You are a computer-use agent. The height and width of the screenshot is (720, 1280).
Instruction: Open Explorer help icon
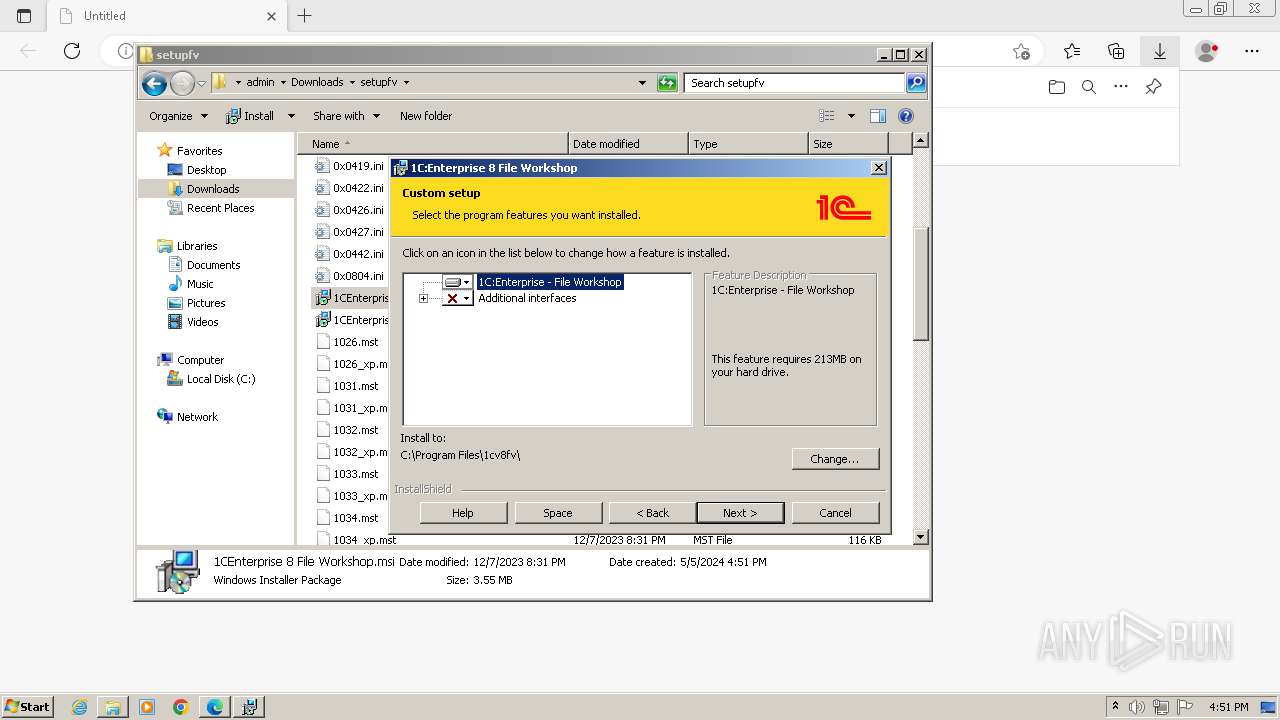tap(906, 116)
